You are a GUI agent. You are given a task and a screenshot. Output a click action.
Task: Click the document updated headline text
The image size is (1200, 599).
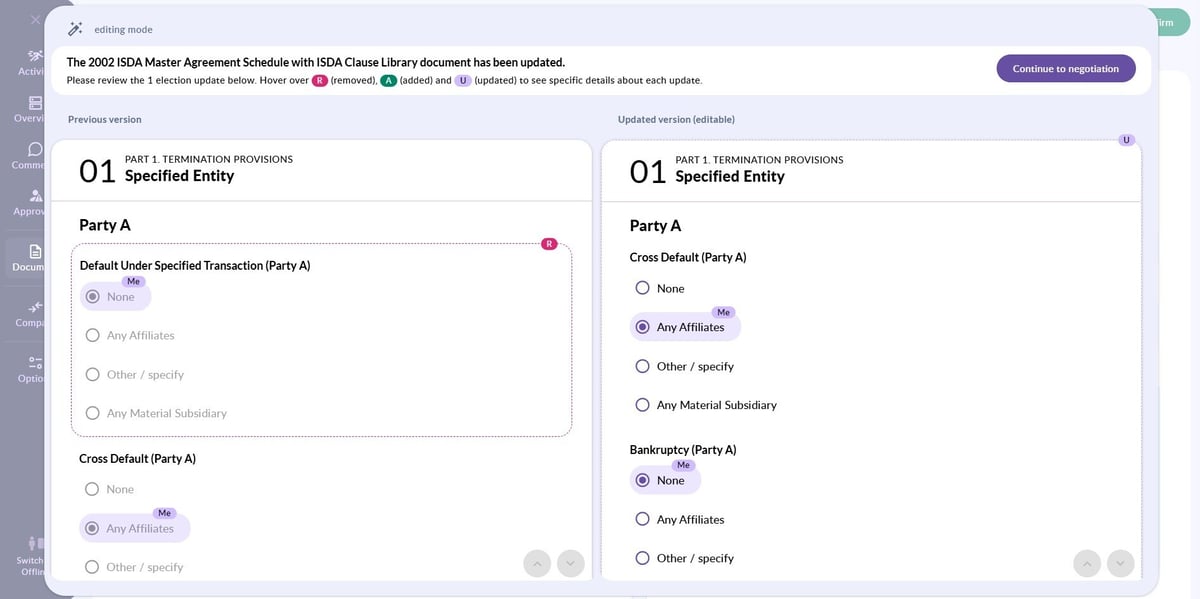pyautogui.click(x=316, y=62)
